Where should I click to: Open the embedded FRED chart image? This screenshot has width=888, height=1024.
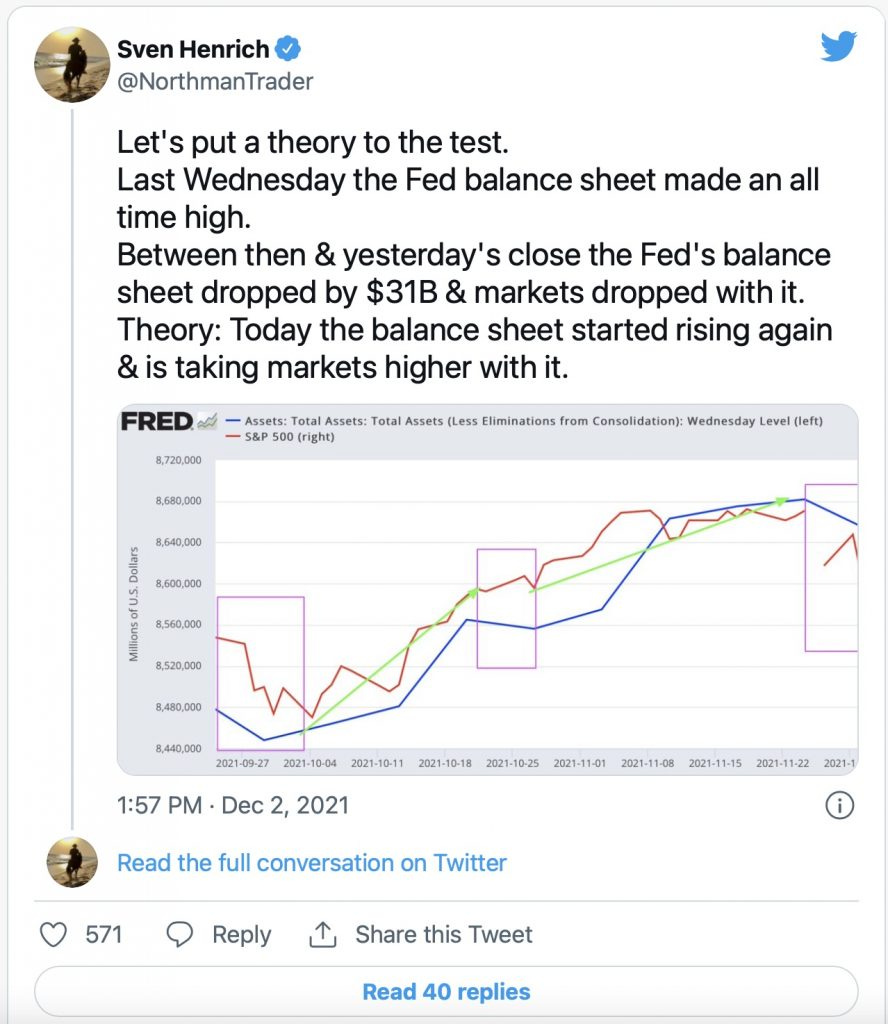(487, 590)
